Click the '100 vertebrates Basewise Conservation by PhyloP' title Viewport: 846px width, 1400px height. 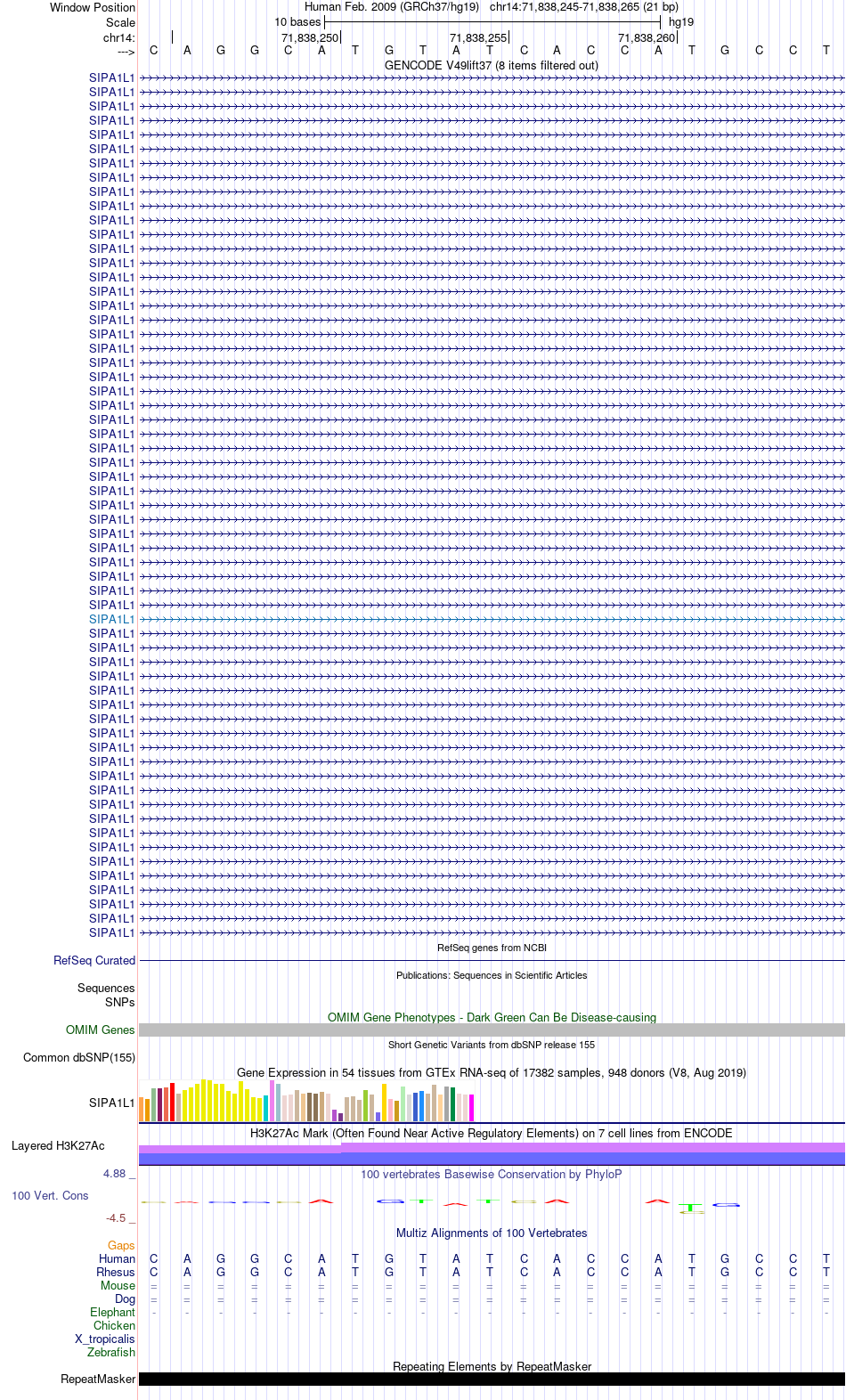[x=492, y=1174]
